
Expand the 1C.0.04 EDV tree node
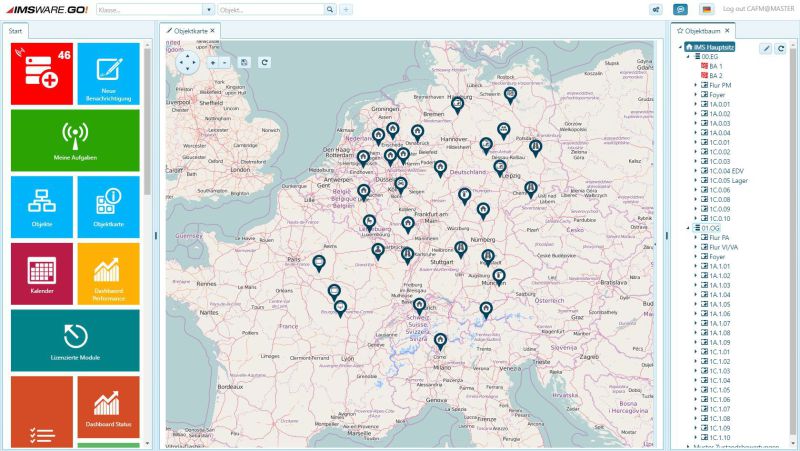tap(695, 171)
